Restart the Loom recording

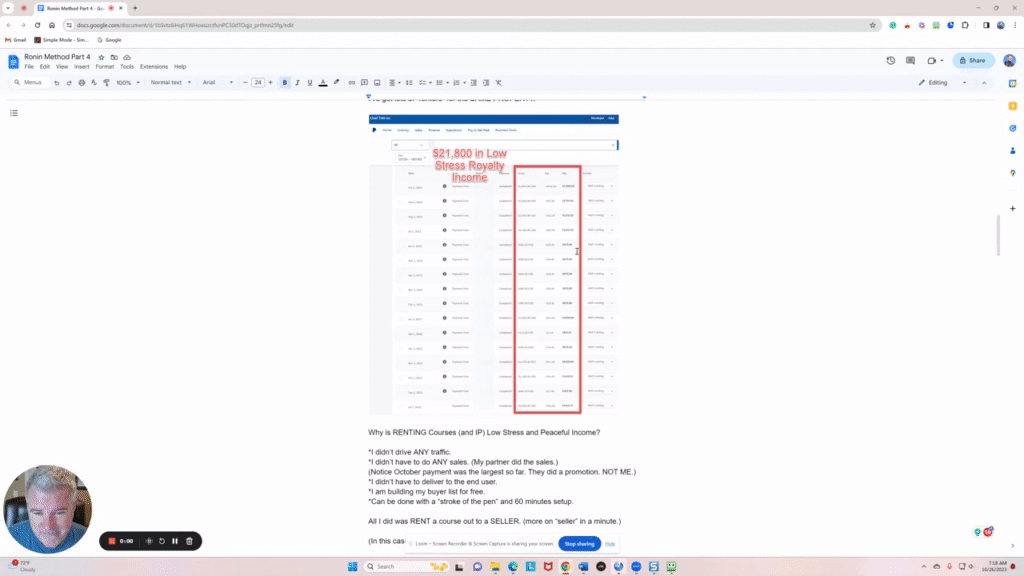(162, 541)
